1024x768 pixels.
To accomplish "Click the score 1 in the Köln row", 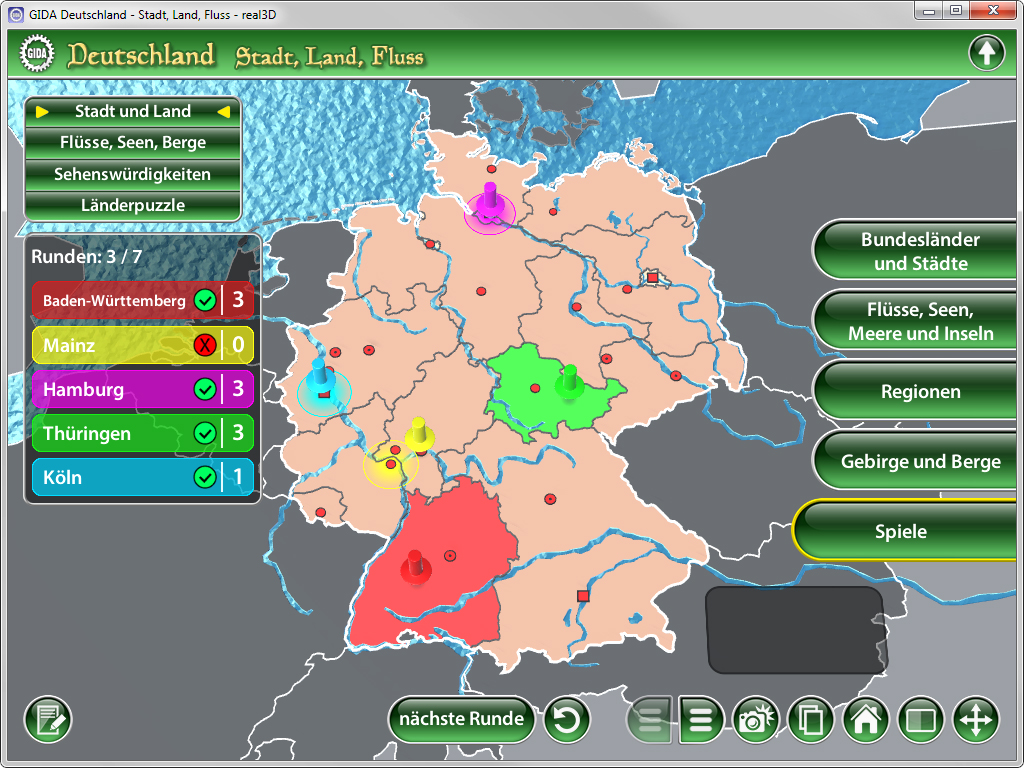I will (238, 477).
